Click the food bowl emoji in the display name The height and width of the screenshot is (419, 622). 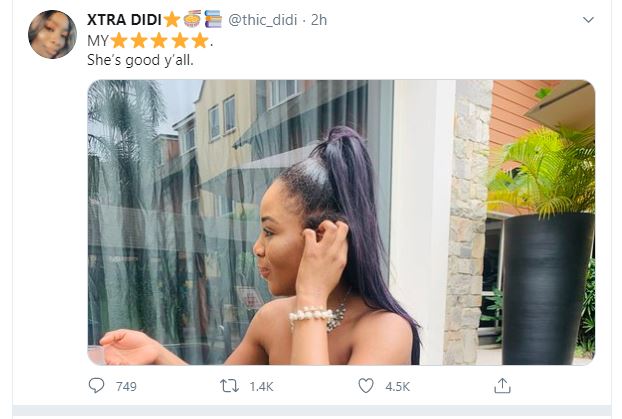[192, 21]
